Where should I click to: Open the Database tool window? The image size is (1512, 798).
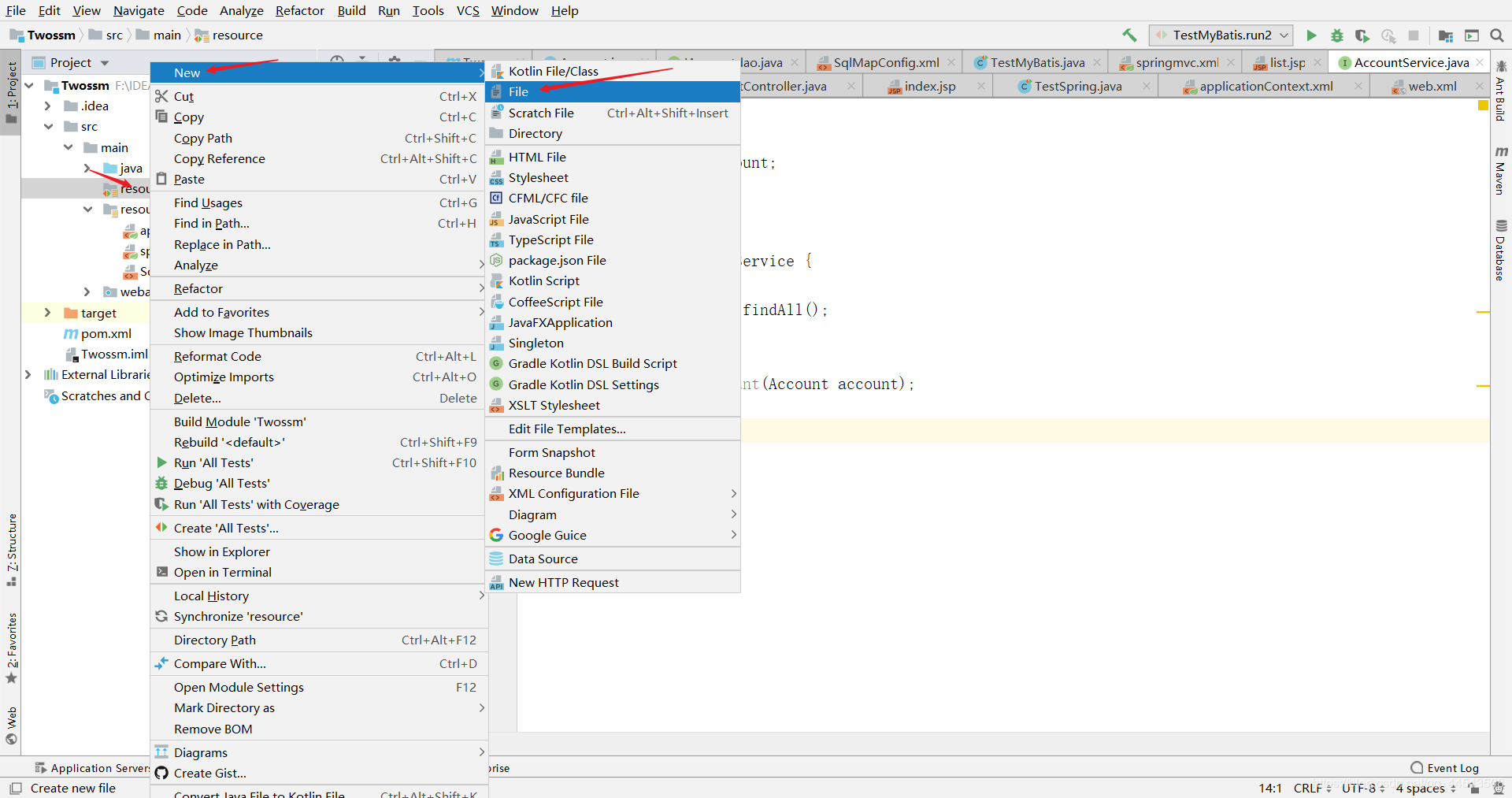click(x=1501, y=251)
